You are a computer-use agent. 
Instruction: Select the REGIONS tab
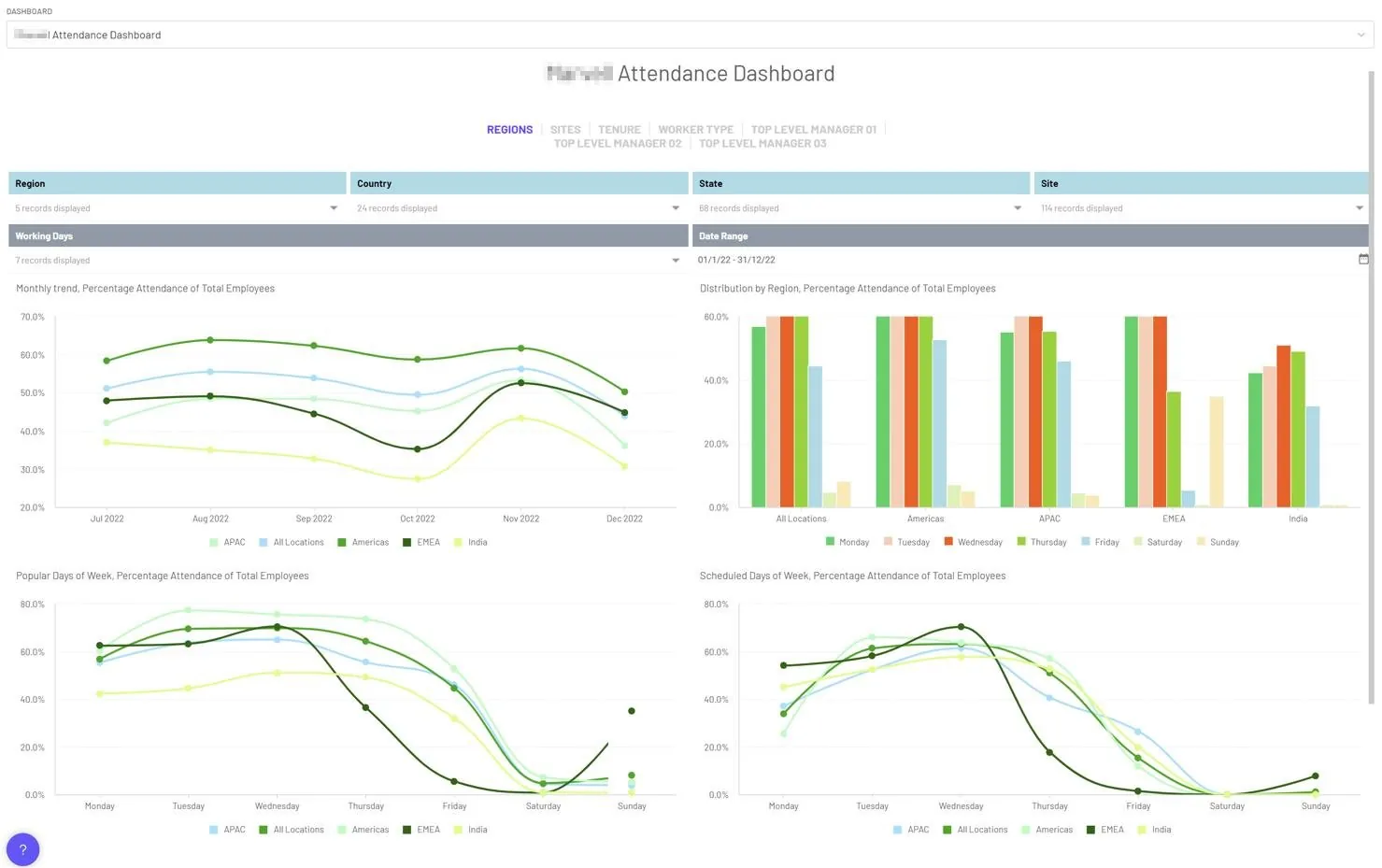click(509, 130)
